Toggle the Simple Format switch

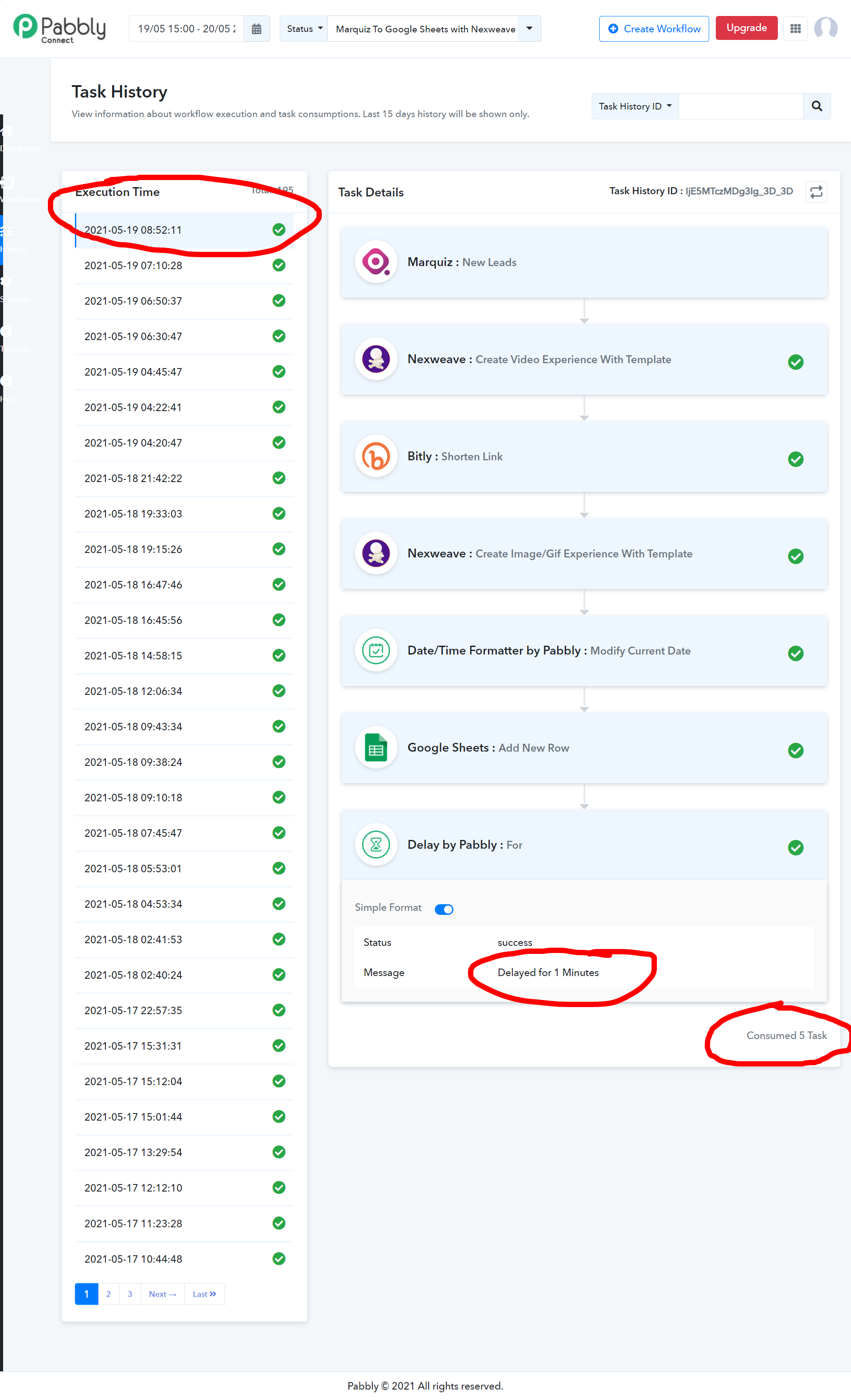[444, 909]
